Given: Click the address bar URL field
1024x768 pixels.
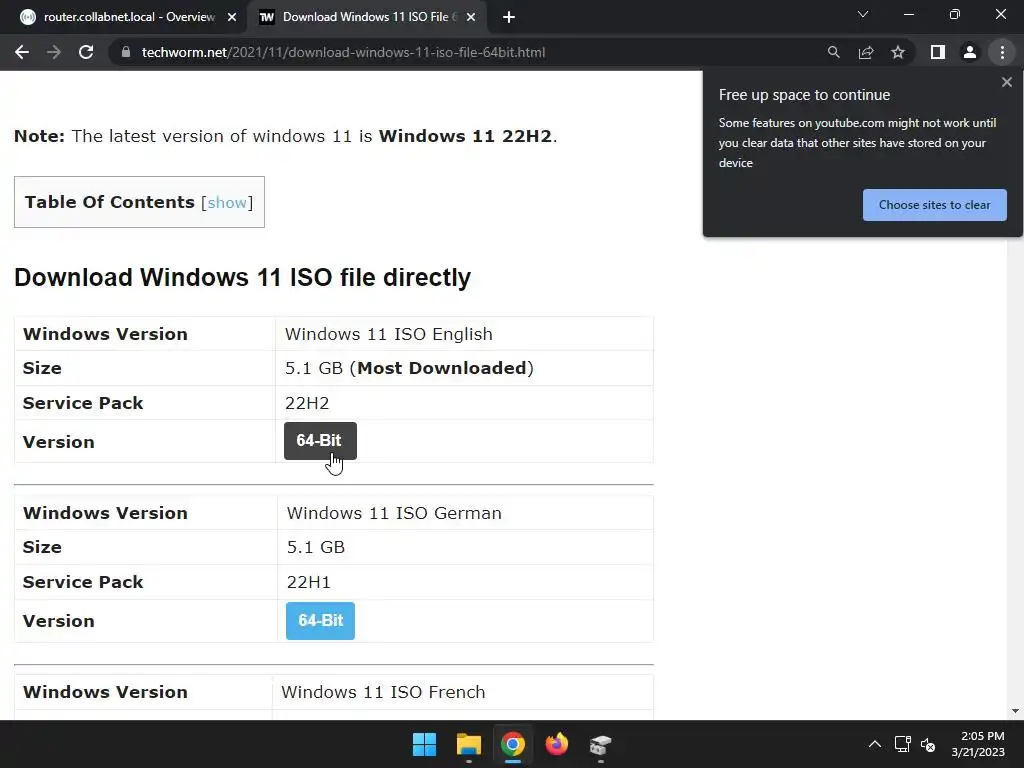Looking at the screenshot, I should point(343,52).
